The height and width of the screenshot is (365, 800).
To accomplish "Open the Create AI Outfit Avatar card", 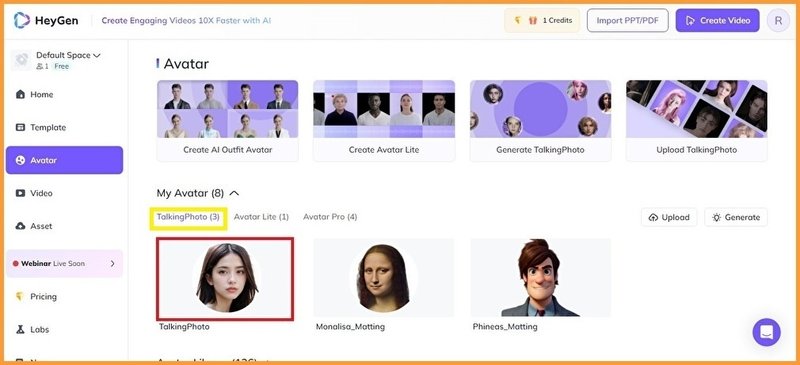I will [228, 120].
